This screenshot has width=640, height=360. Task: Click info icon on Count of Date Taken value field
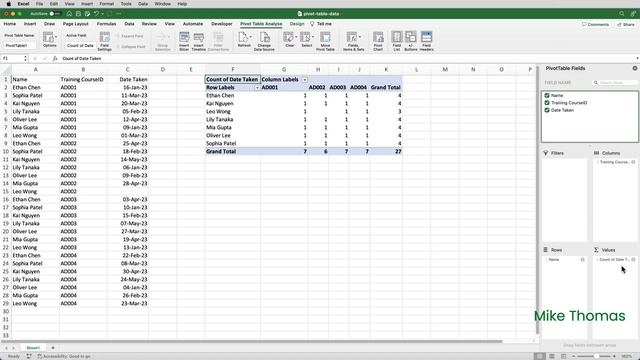pyautogui.click(x=633, y=260)
